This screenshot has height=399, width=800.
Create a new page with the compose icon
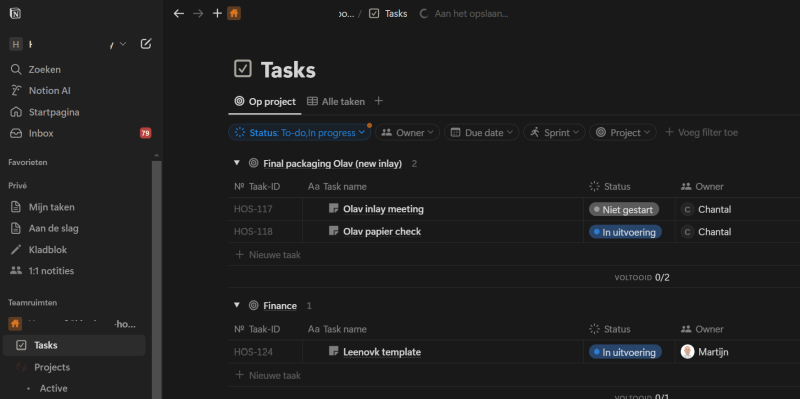click(145, 44)
